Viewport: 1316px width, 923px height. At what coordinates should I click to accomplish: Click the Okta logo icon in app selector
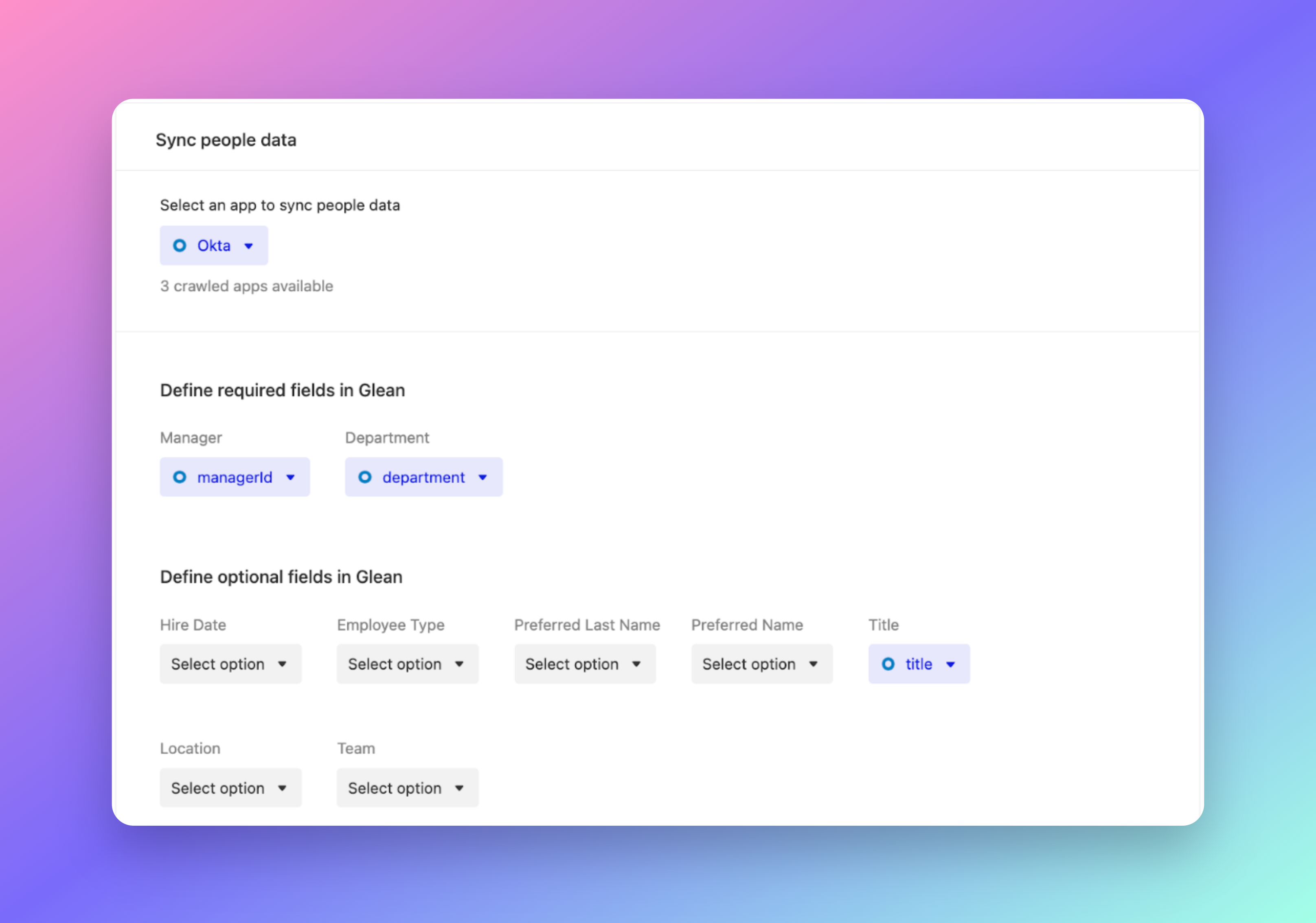180,246
